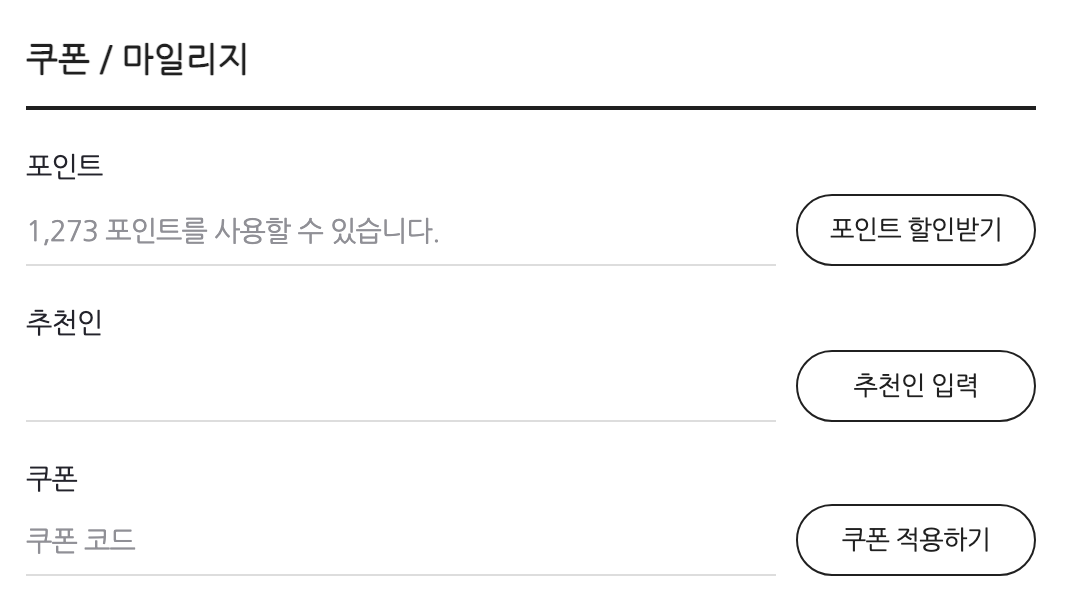This screenshot has width=1092, height=616.
Task: Click the 포인트 할인받기 button
Action: [915, 230]
